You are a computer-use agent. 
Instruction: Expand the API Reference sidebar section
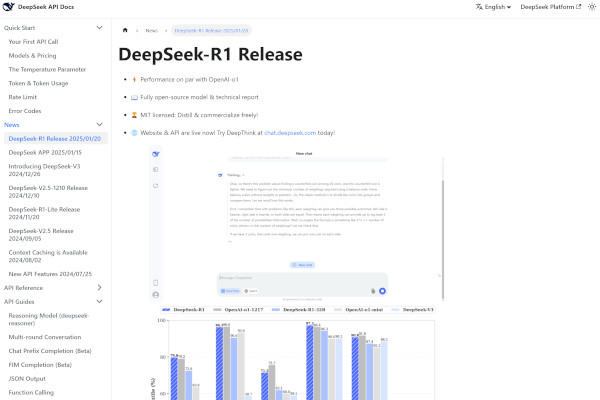(x=100, y=288)
